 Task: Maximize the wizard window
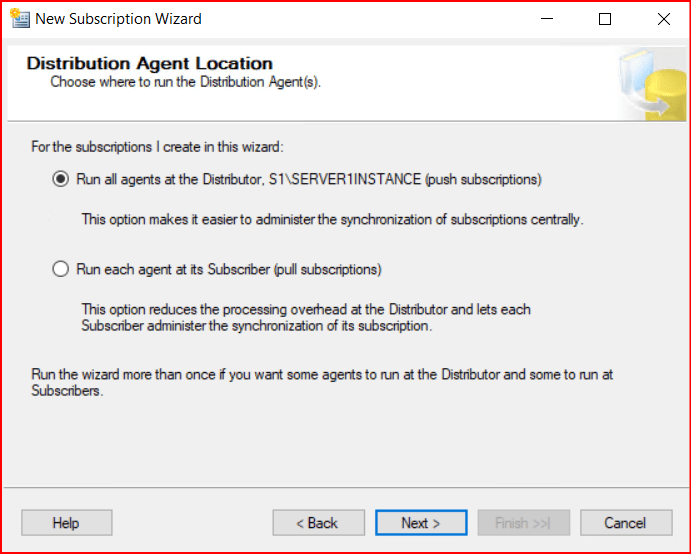[x=605, y=19]
